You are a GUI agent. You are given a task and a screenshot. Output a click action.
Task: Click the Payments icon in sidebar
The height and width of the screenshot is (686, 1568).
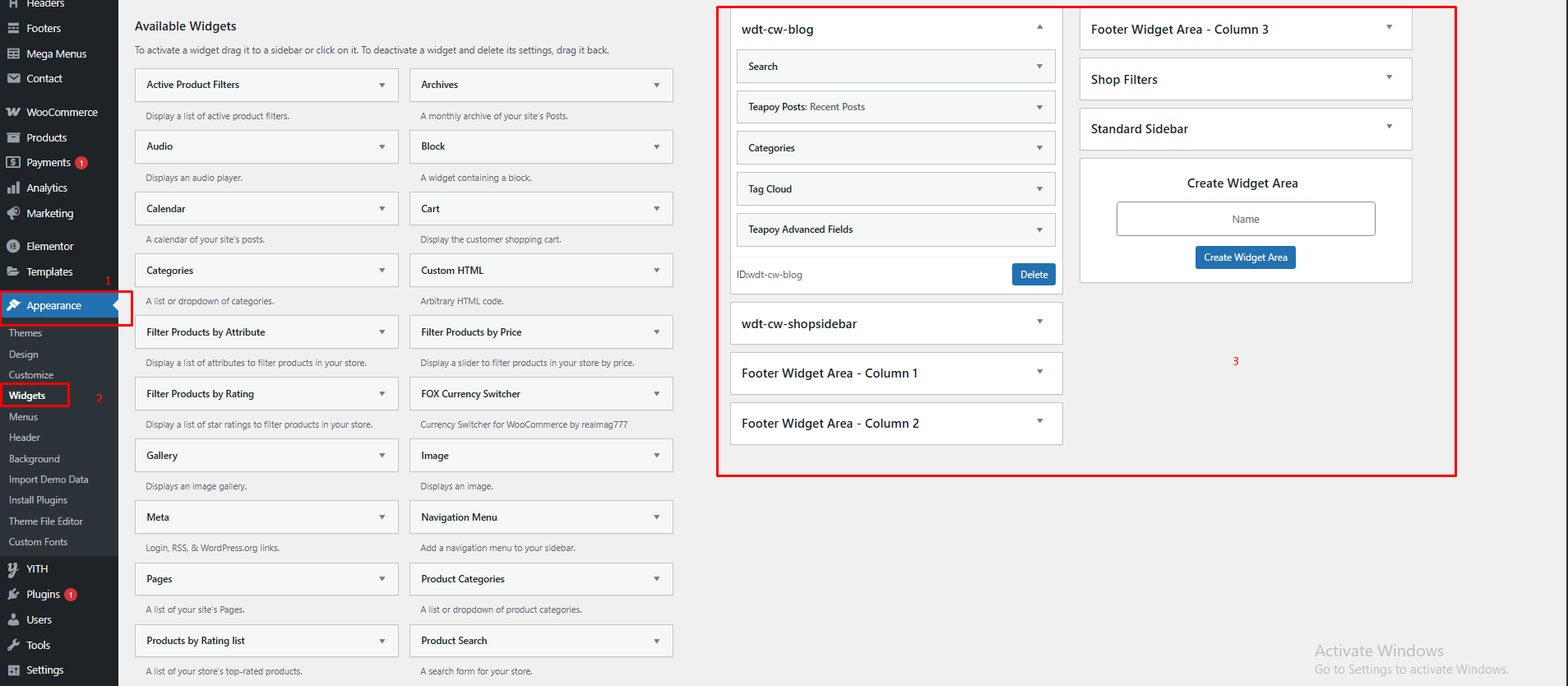(13, 163)
